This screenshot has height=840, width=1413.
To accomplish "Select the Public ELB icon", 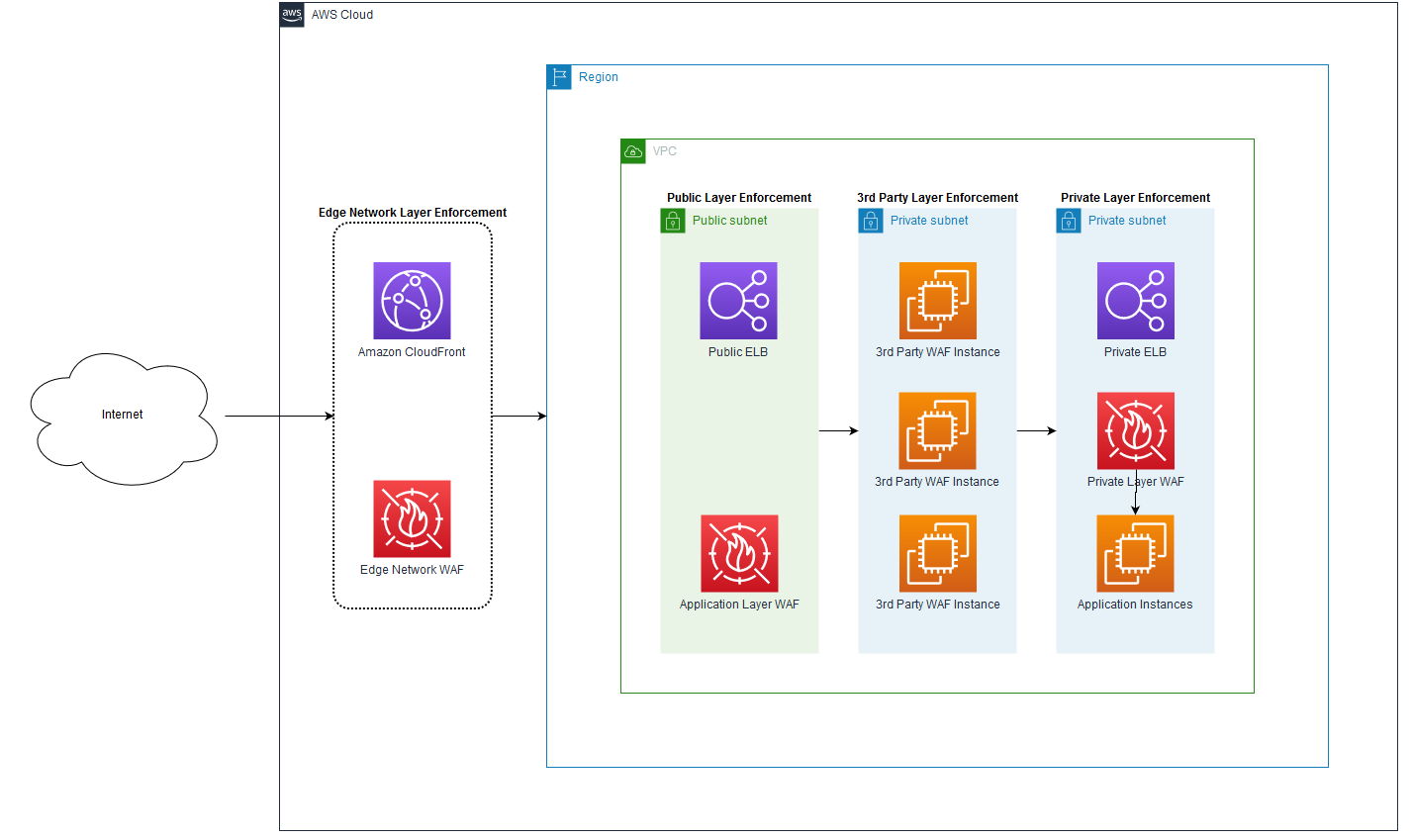I will 738,300.
